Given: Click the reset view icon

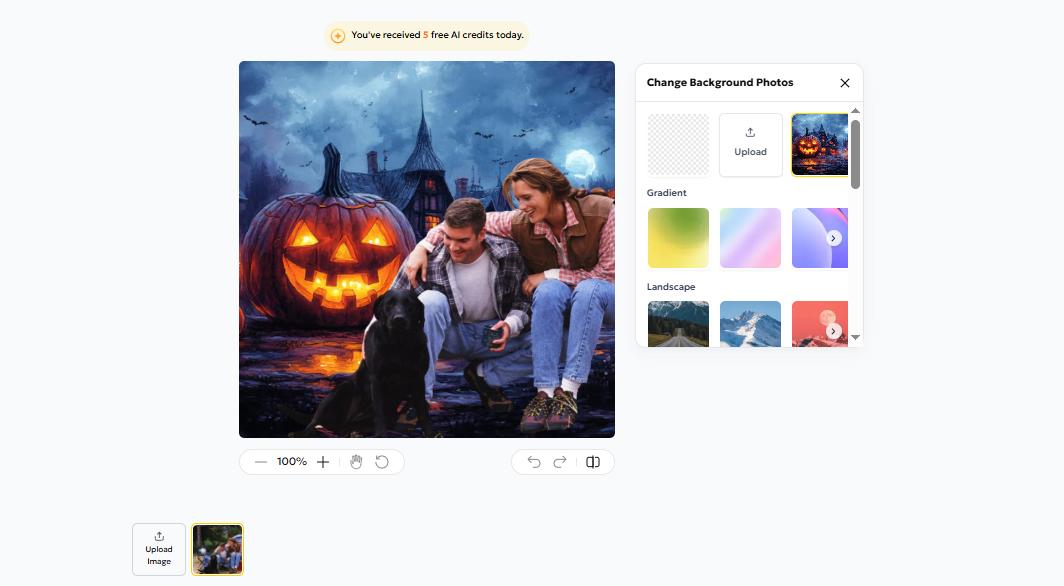Looking at the screenshot, I should coord(382,461).
